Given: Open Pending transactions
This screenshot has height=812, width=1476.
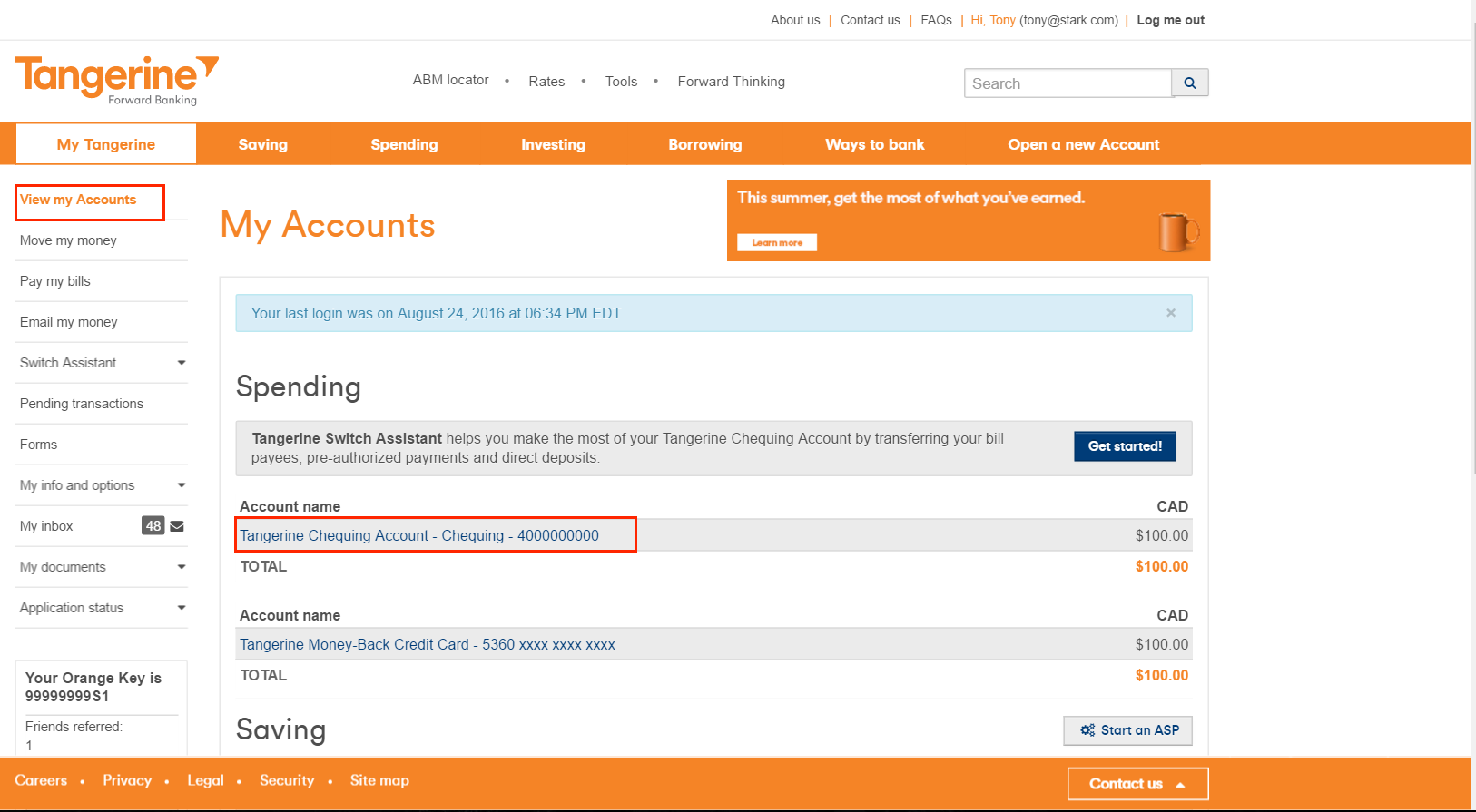Looking at the screenshot, I should tap(82, 404).
